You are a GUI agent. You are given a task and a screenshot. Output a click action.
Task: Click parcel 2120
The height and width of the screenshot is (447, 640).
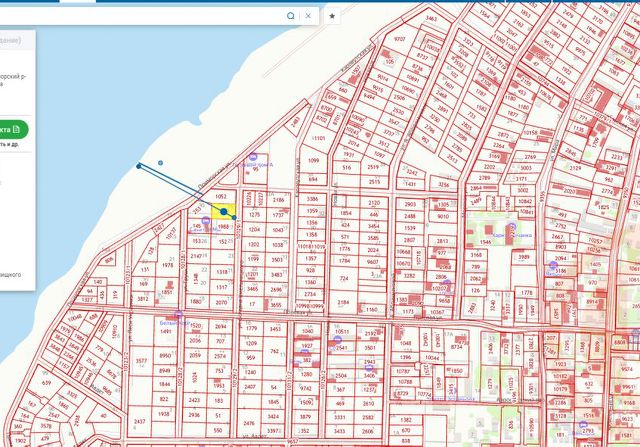pos(374,202)
